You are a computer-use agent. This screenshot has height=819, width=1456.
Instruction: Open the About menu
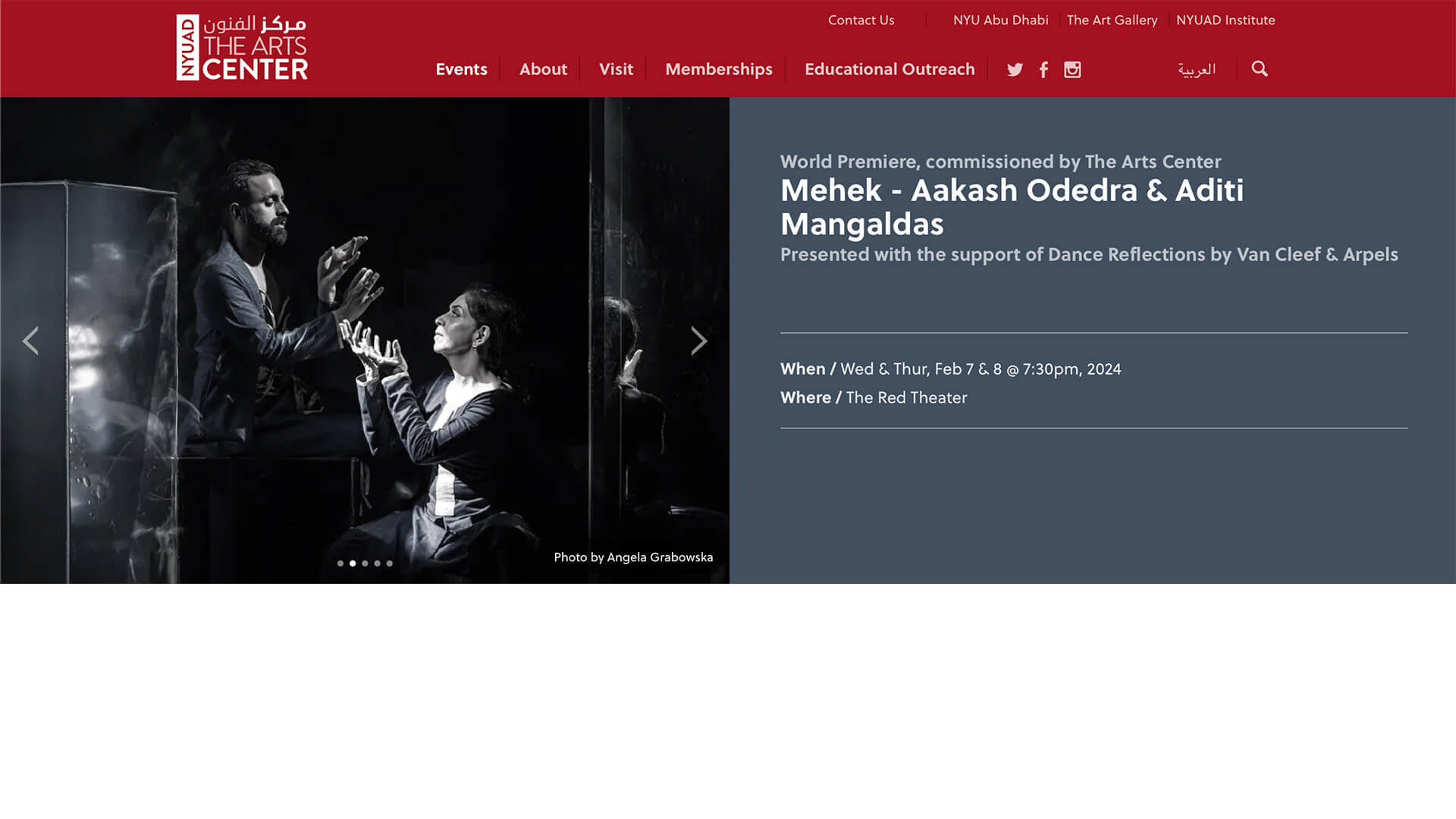point(543,69)
